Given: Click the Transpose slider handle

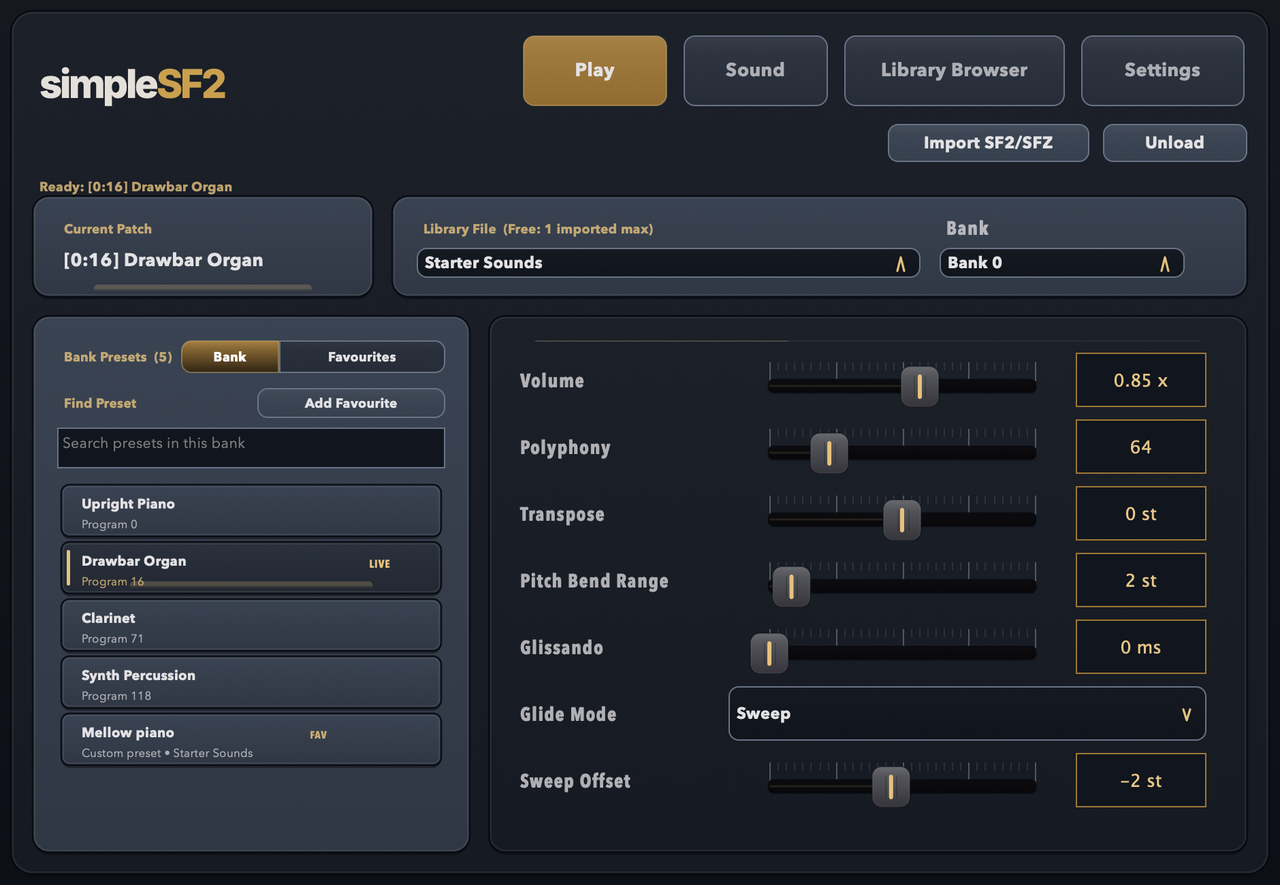Looking at the screenshot, I should pos(902,520).
